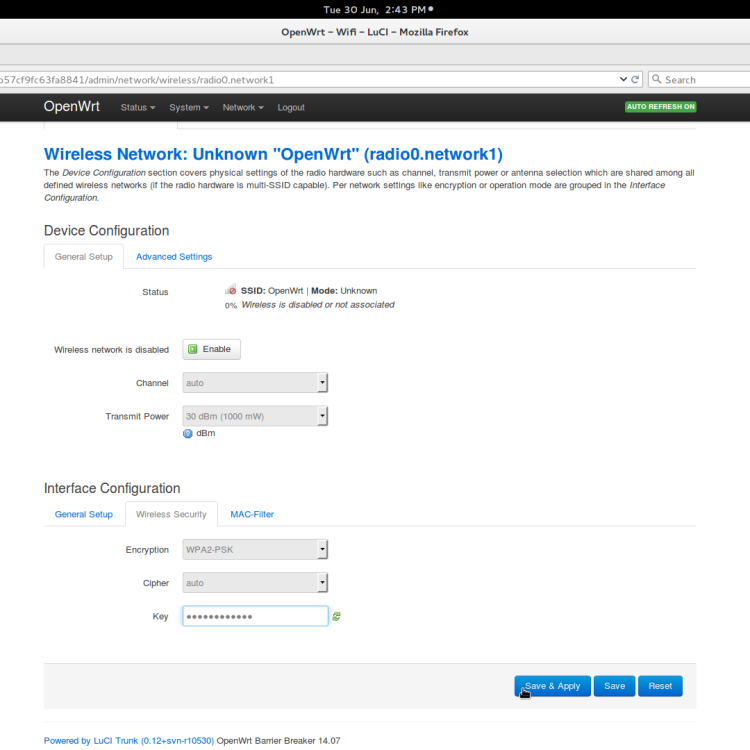Open the Channel dropdown

pos(255,383)
